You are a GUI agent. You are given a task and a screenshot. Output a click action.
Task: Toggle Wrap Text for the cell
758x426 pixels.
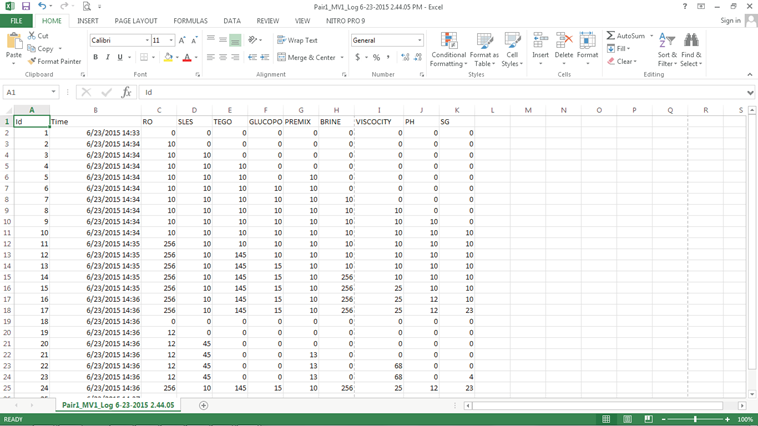297,40
